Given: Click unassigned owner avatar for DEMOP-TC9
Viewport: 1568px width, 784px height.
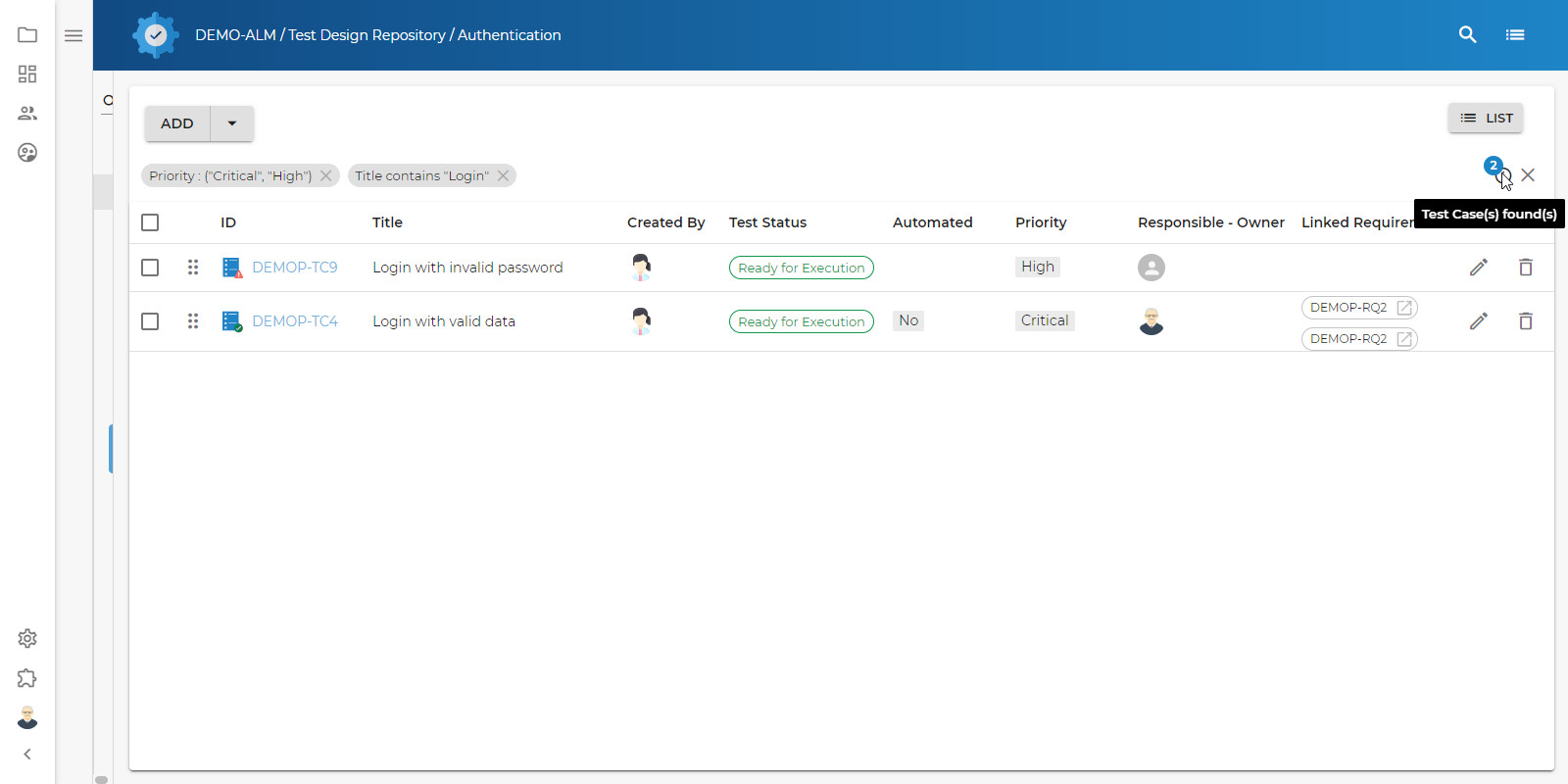Looking at the screenshot, I should click(x=1151, y=268).
